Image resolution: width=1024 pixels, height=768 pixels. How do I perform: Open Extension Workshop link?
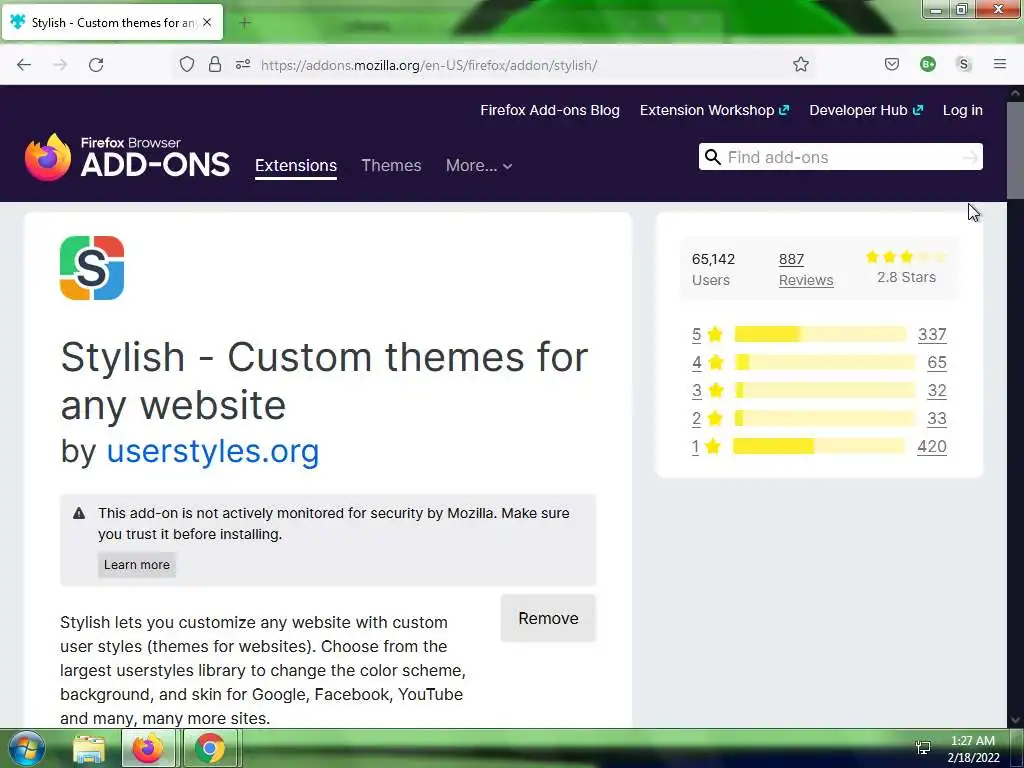[x=714, y=110]
